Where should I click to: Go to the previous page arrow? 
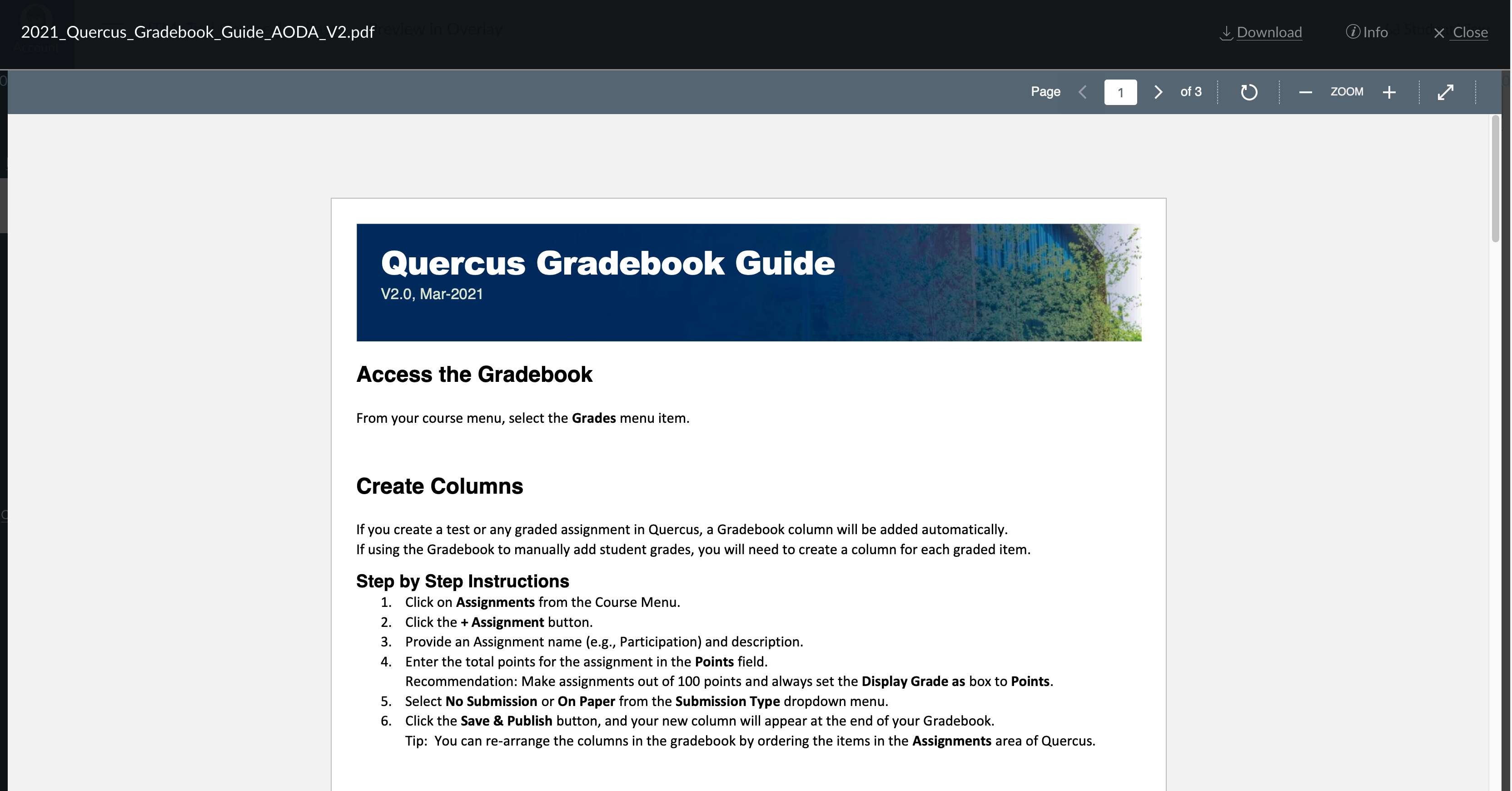1083,92
